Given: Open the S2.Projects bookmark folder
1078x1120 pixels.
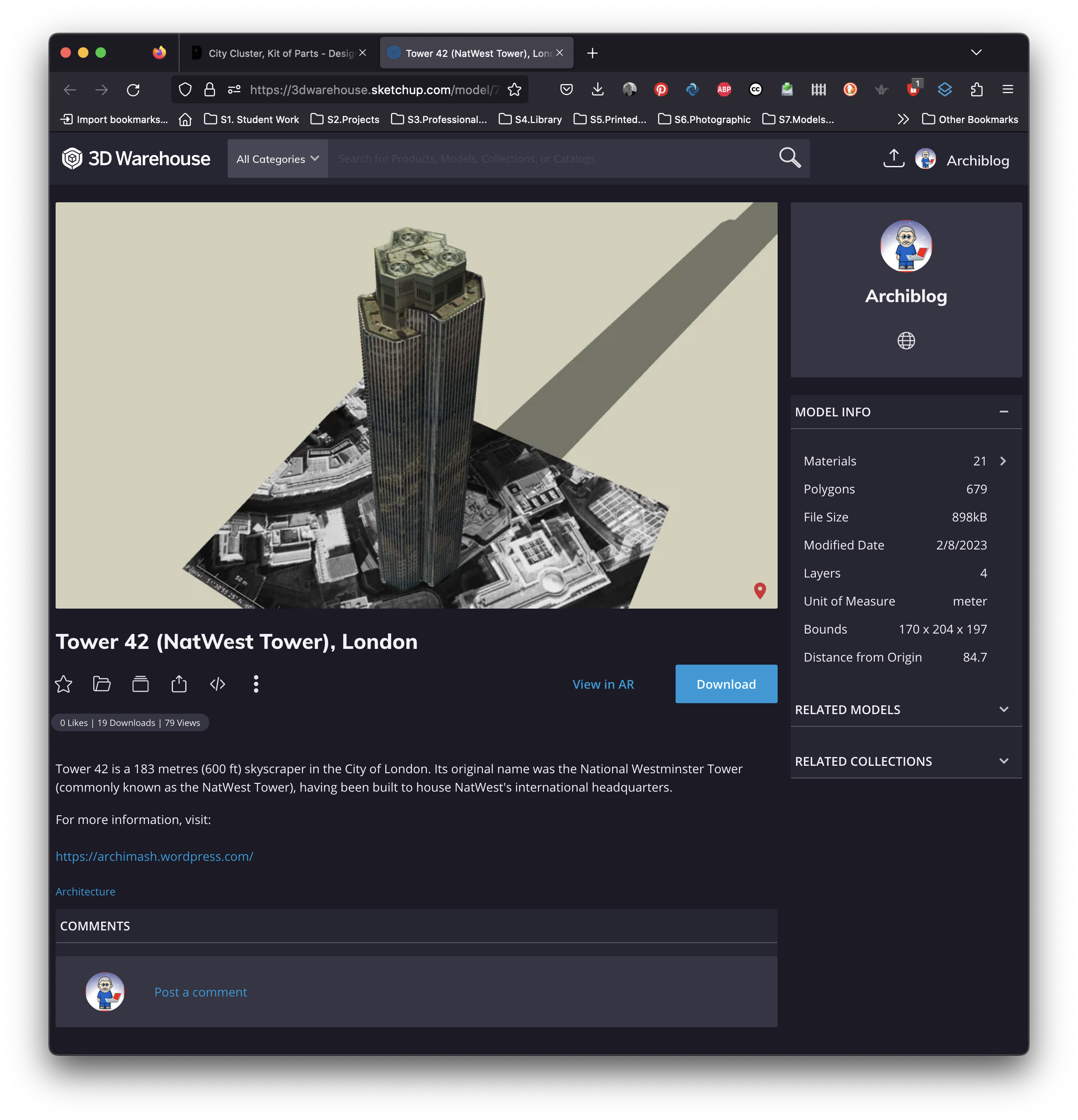Looking at the screenshot, I should pos(345,120).
